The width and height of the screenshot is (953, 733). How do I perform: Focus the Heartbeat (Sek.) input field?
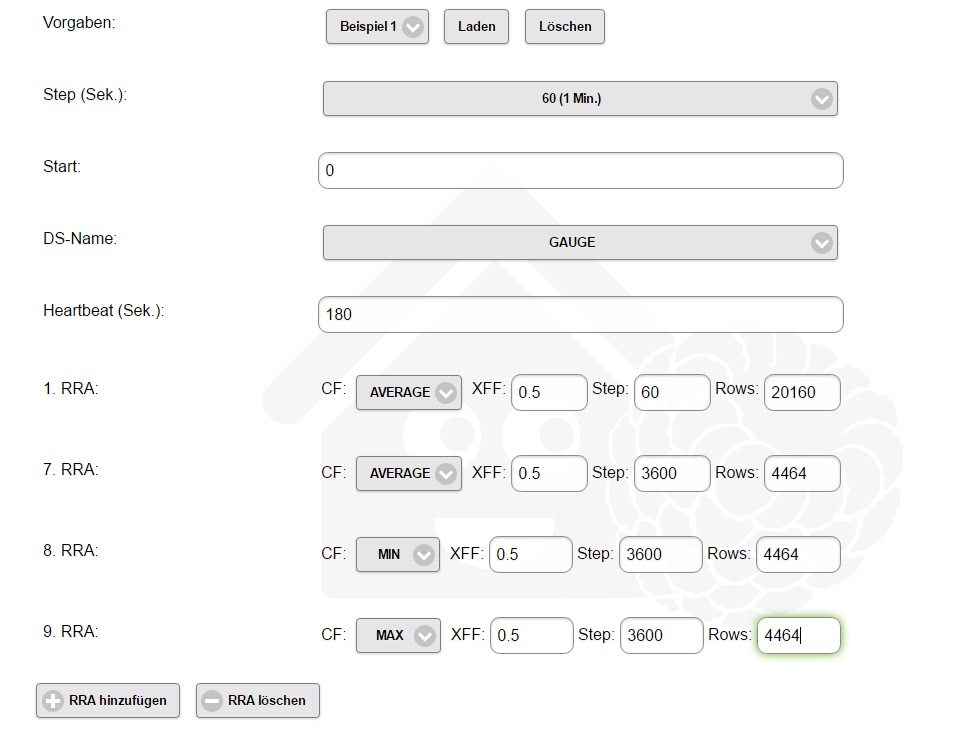580,314
